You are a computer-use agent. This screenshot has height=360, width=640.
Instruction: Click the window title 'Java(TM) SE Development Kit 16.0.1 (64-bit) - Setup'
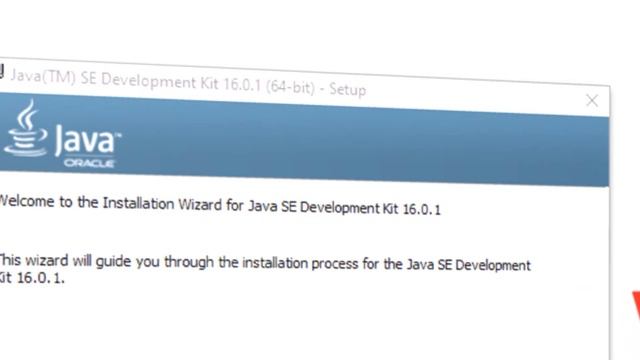coord(188,82)
